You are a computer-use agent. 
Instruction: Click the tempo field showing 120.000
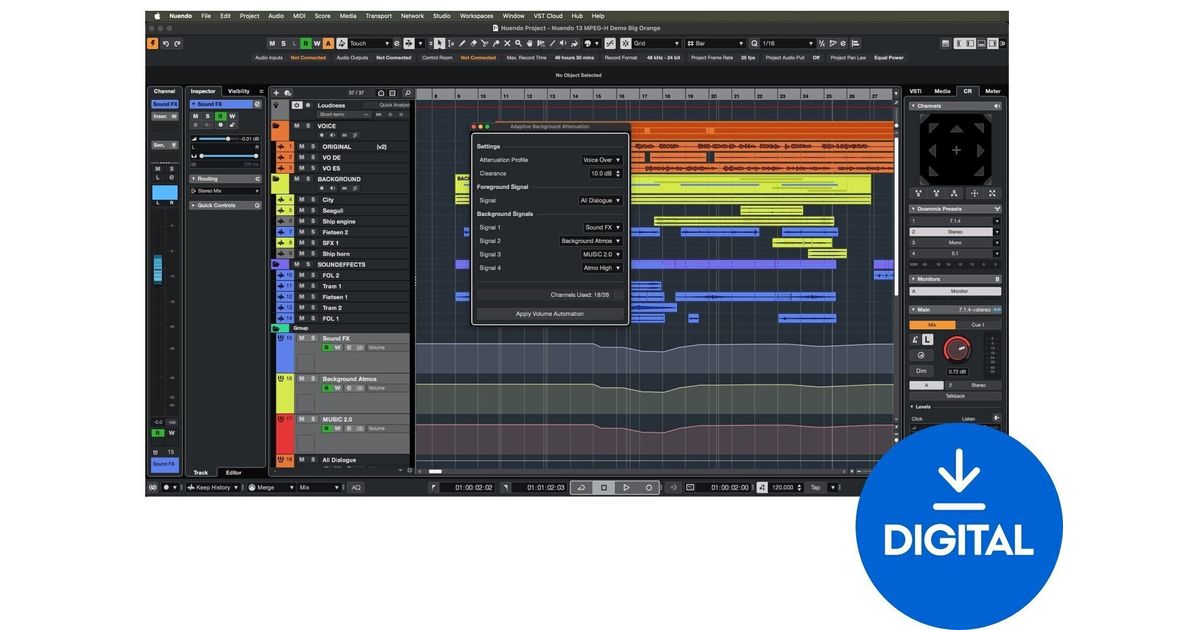click(x=782, y=487)
